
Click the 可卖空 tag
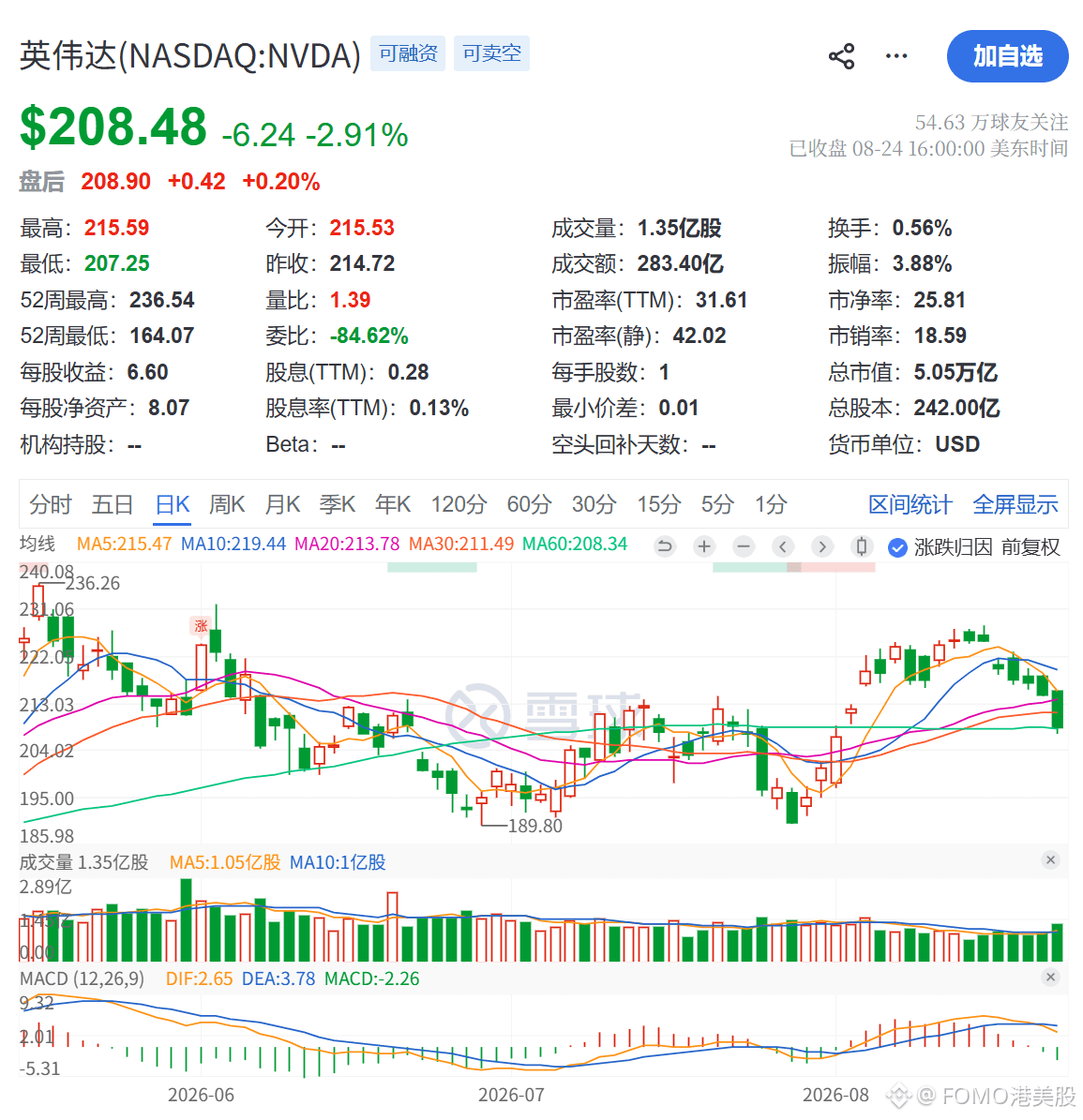(x=491, y=53)
